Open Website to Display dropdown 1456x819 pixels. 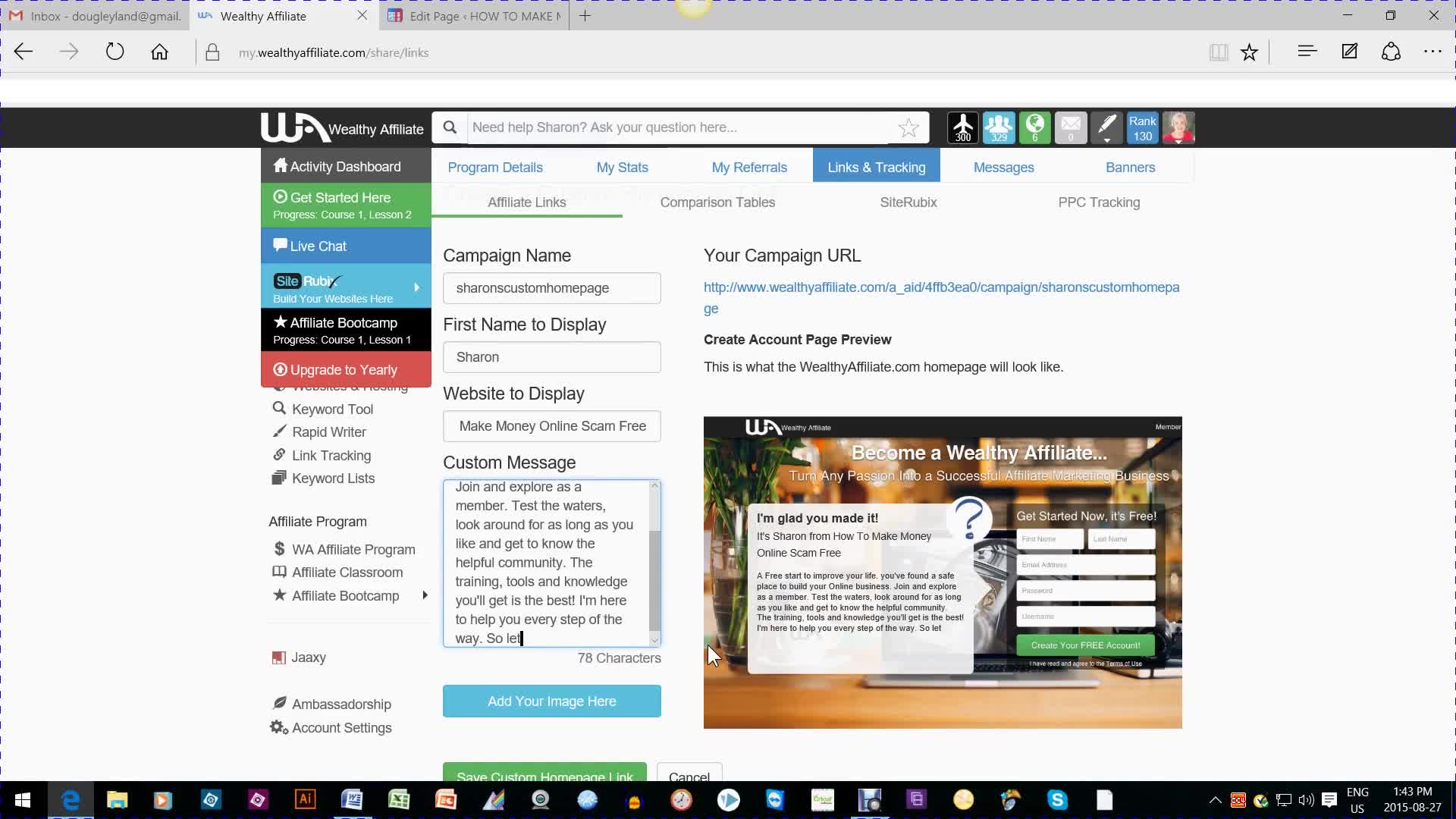552,426
